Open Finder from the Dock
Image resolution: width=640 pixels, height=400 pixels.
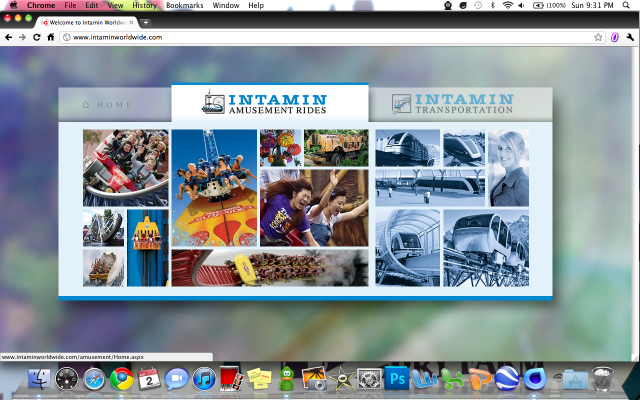tap(40, 379)
